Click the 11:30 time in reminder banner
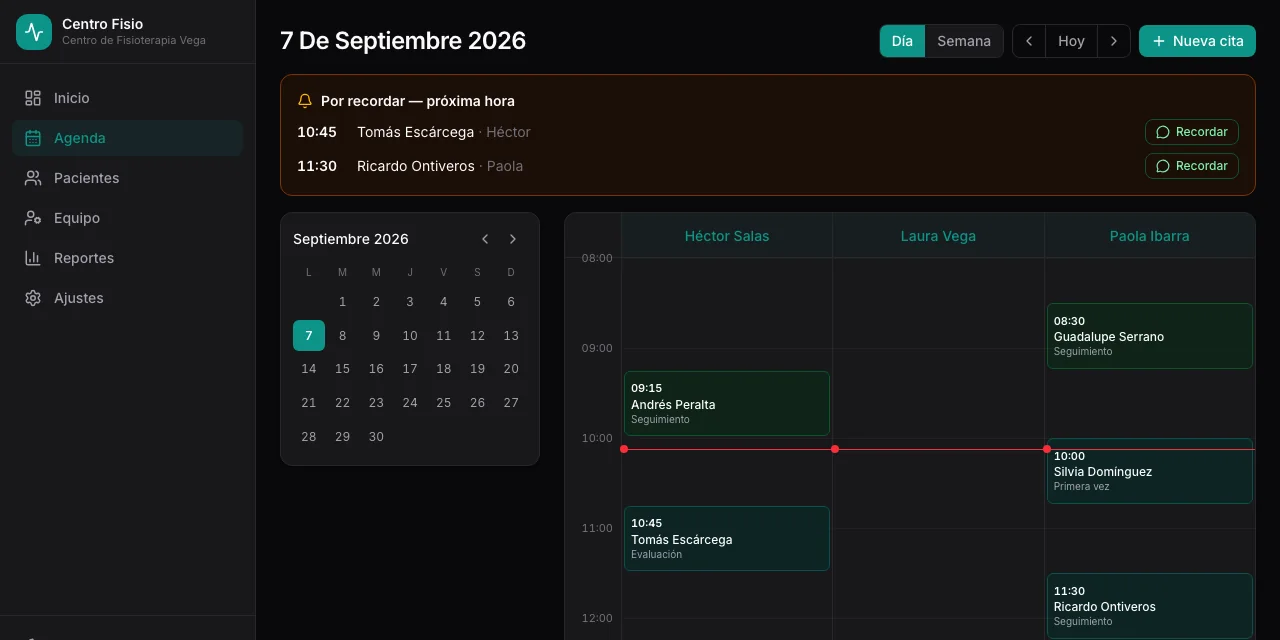 [x=317, y=166]
